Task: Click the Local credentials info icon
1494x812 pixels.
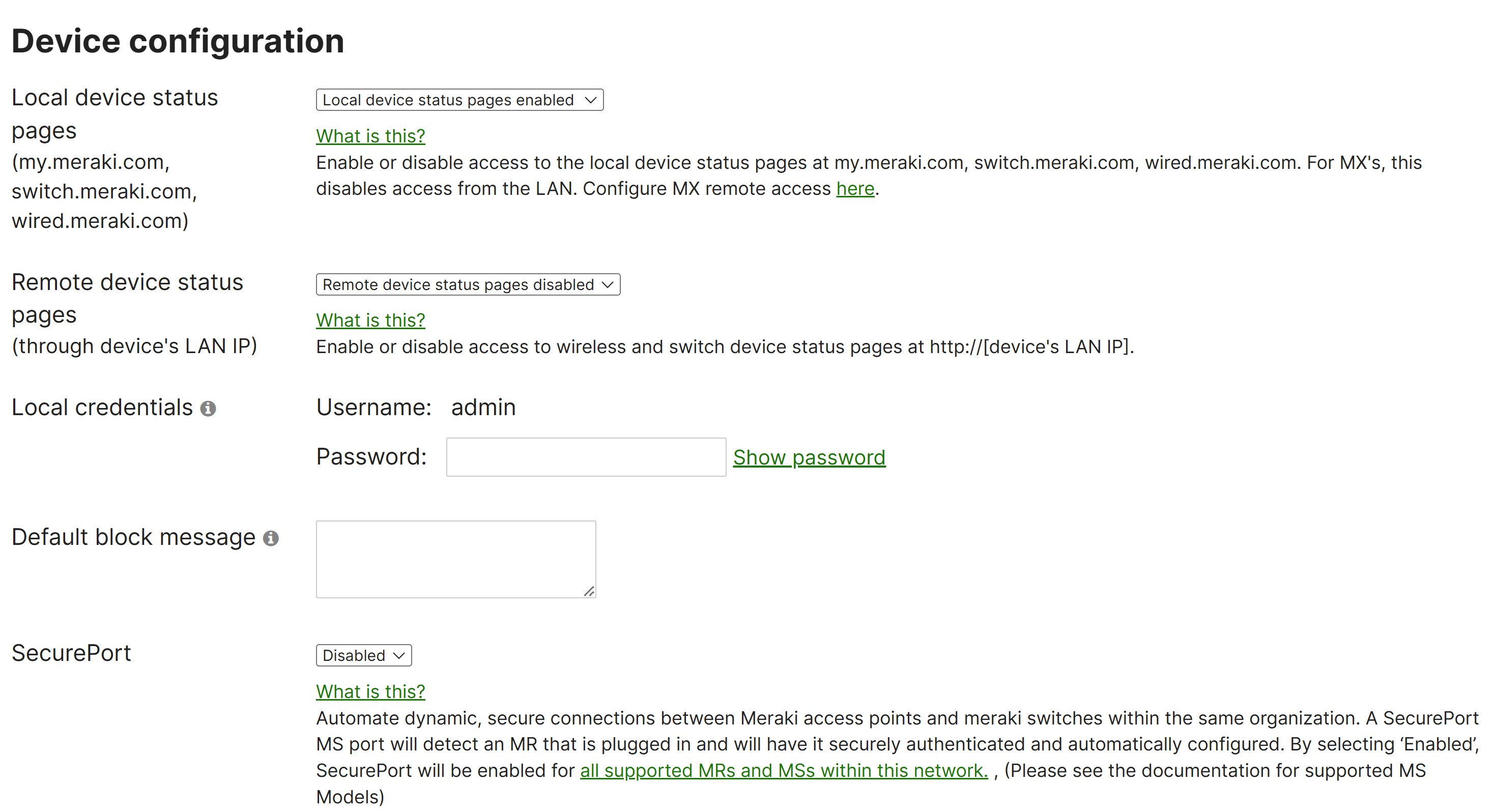Action: pyautogui.click(x=208, y=409)
